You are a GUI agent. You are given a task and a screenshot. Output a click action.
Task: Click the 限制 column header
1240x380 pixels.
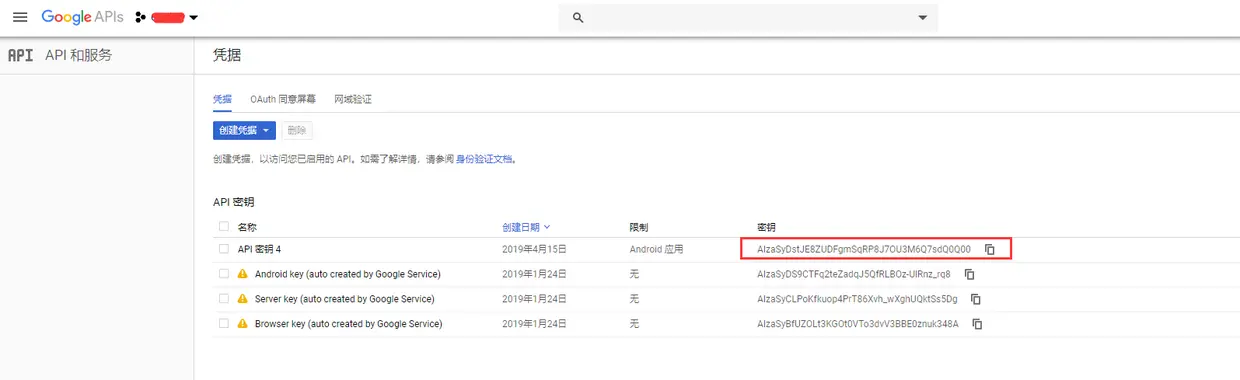pos(639,227)
